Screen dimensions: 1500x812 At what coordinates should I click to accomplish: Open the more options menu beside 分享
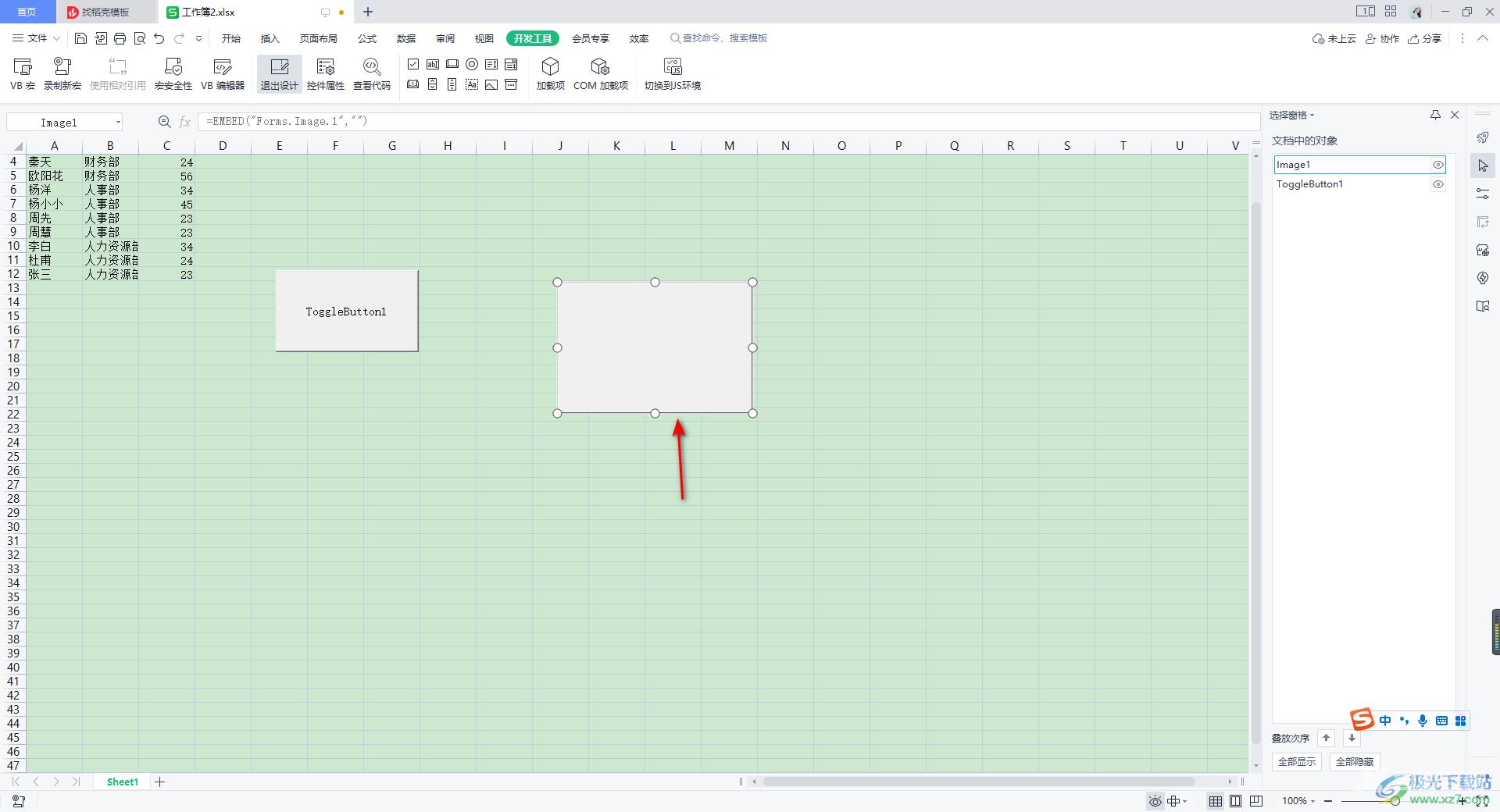point(1462,38)
